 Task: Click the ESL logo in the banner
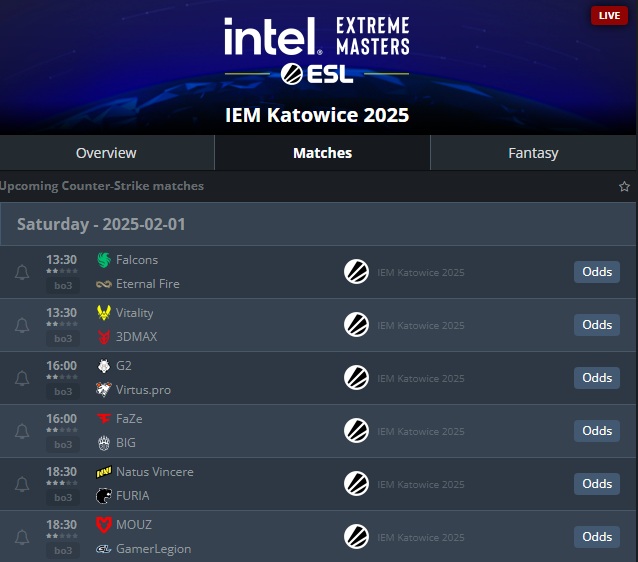317,74
